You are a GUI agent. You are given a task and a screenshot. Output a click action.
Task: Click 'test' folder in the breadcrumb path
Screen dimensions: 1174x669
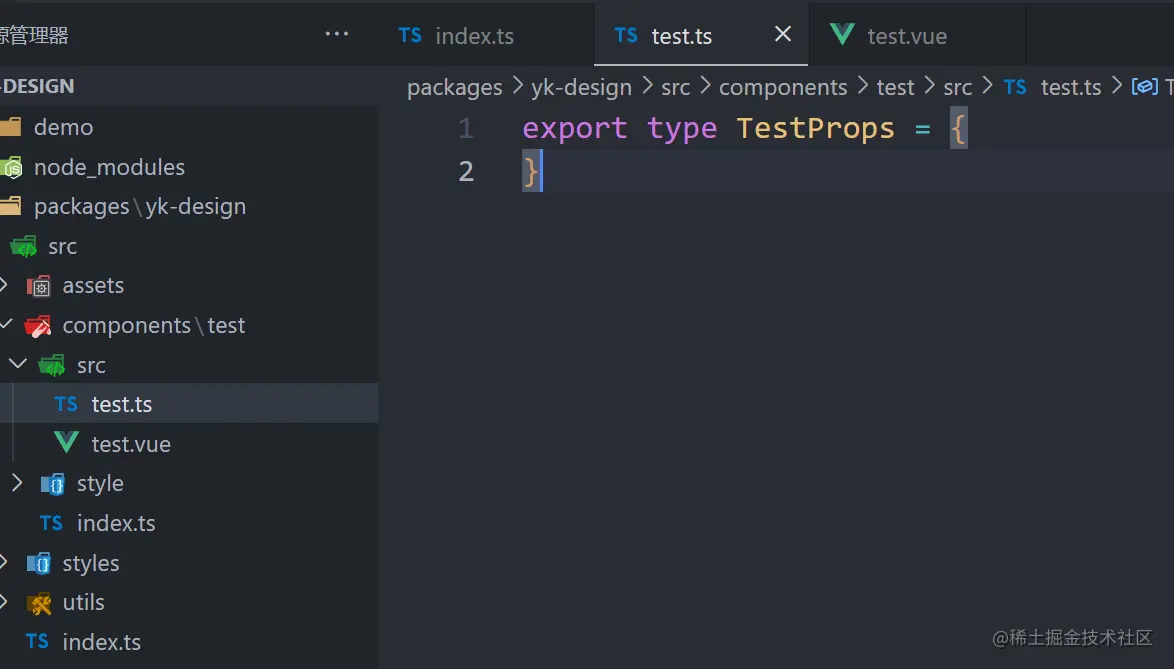click(895, 88)
